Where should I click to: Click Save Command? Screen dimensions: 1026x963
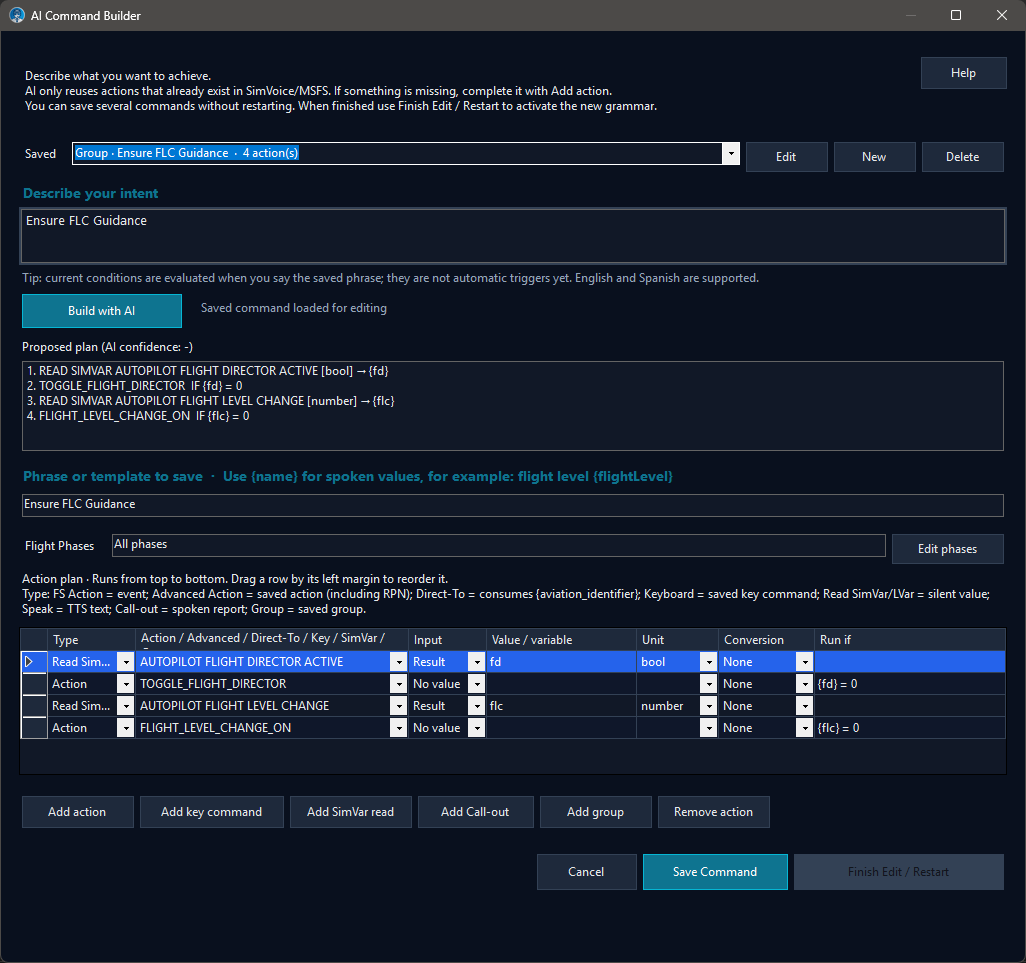(715, 872)
